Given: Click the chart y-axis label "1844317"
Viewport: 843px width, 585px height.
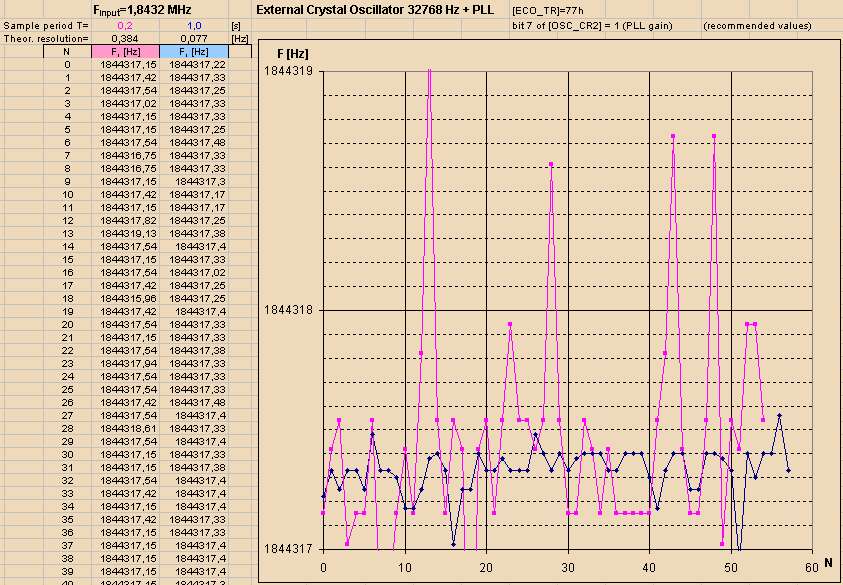Looking at the screenshot, I should (290, 549).
